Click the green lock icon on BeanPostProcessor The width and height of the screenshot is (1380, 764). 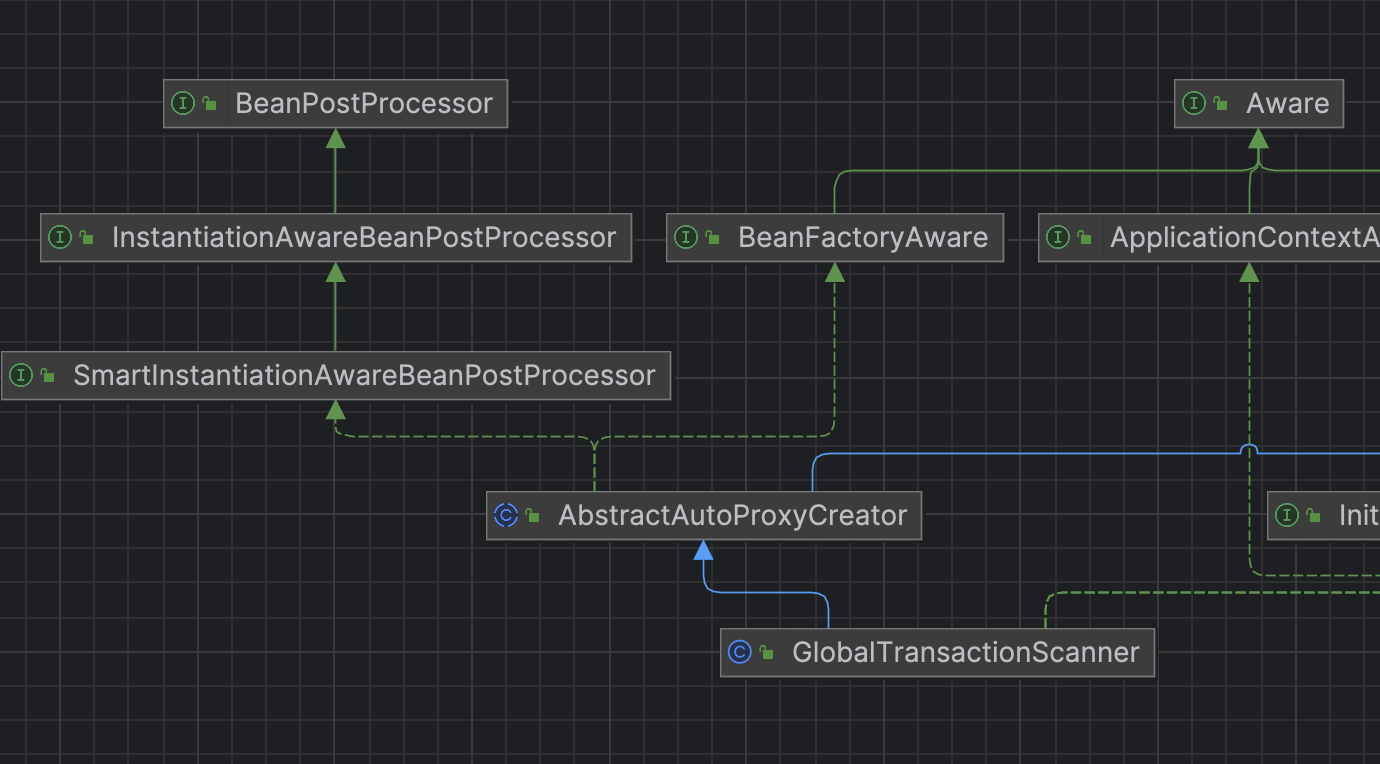(209, 103)
